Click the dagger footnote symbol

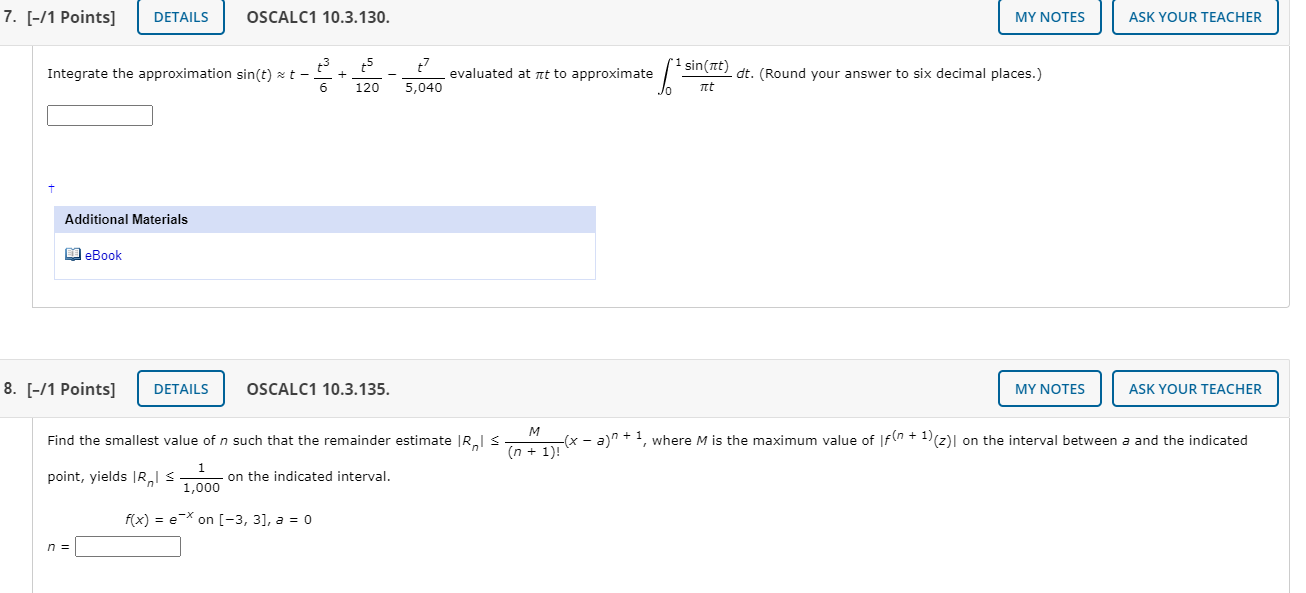51,188
